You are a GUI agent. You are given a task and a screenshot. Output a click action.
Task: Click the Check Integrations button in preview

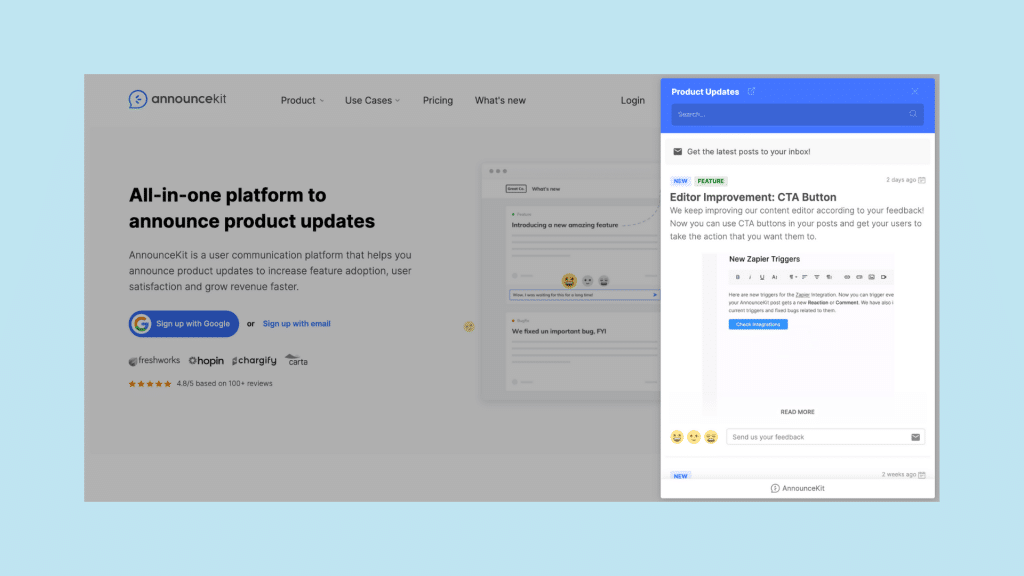758,325
